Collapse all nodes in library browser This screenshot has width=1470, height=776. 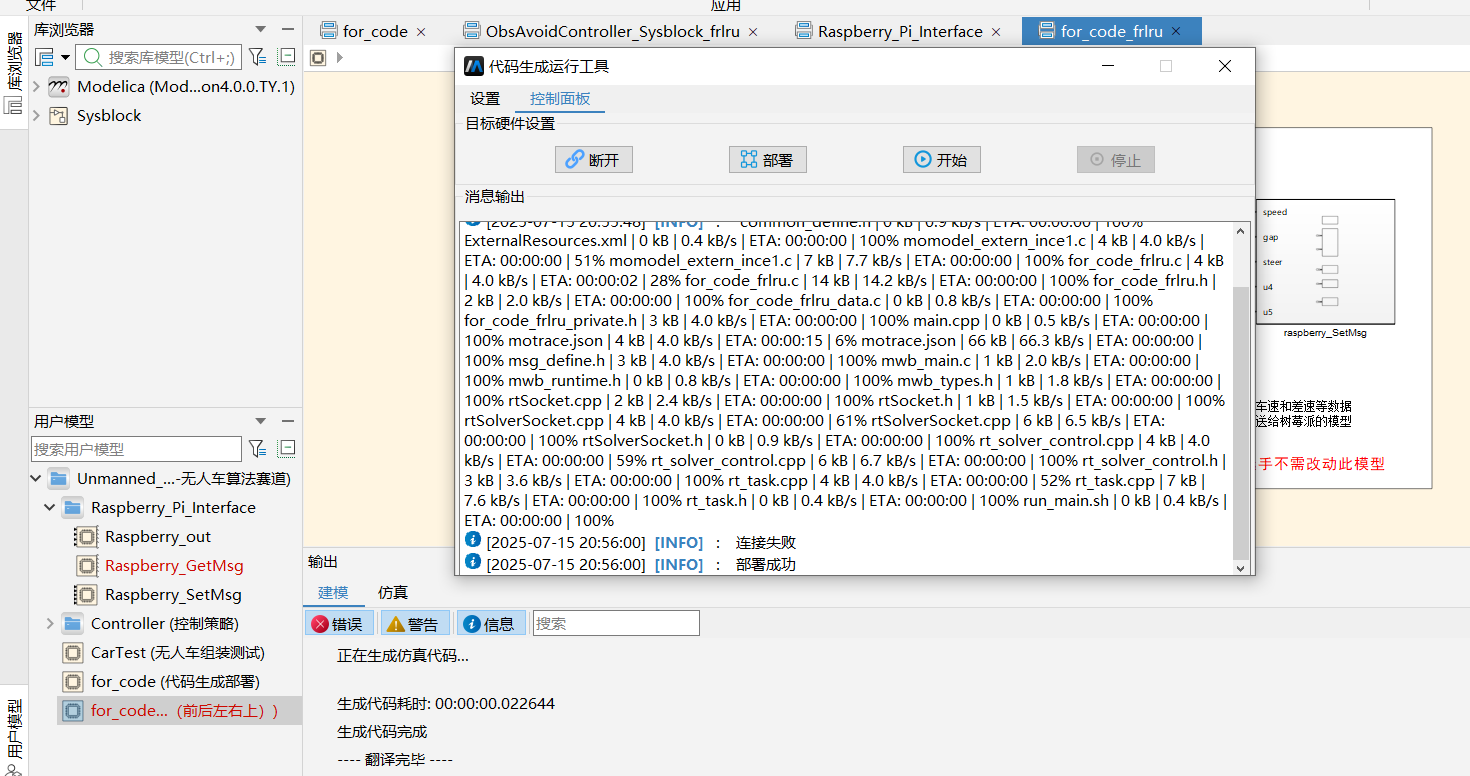click(287, 57)
